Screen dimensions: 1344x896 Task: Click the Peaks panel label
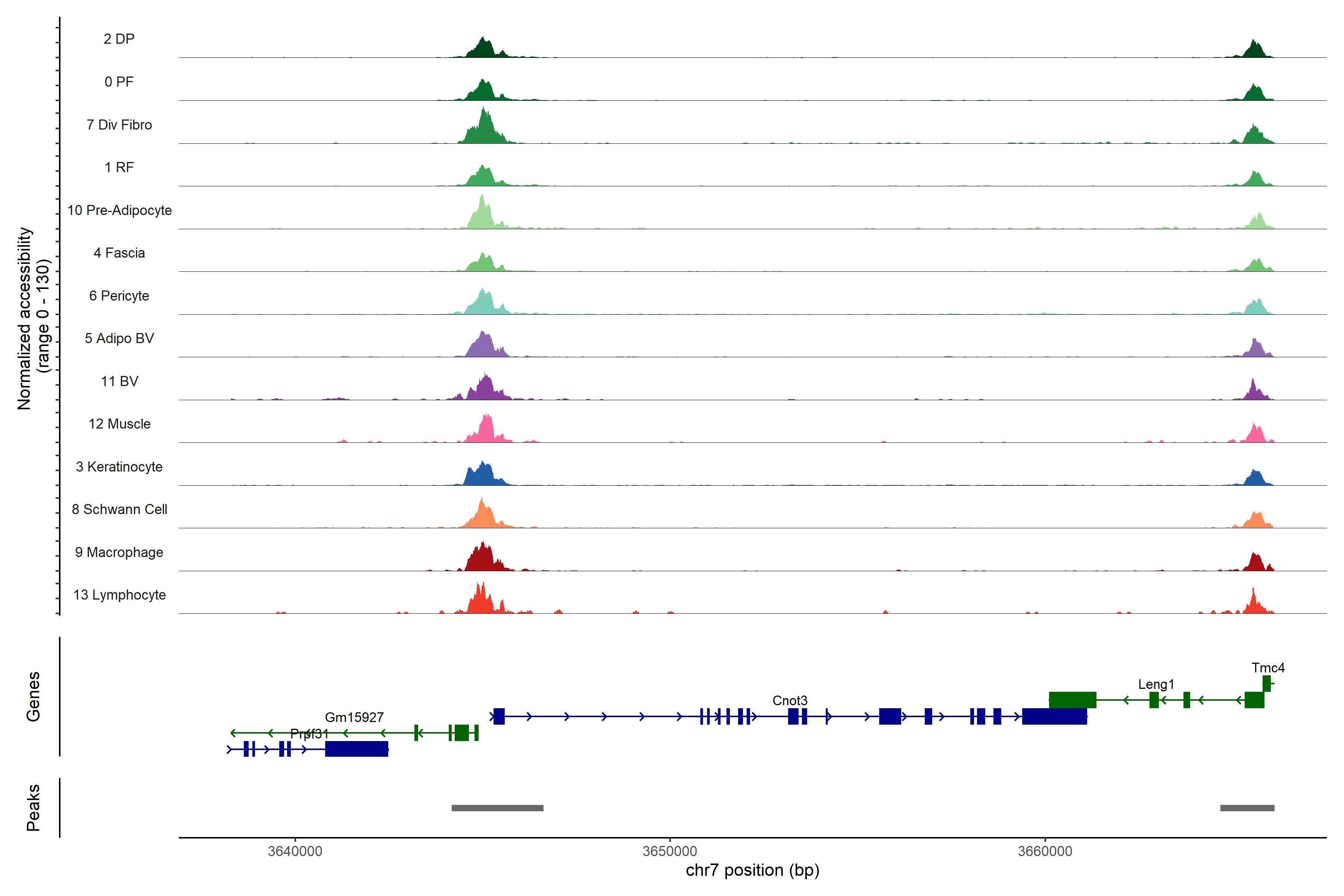coord(33,808)
